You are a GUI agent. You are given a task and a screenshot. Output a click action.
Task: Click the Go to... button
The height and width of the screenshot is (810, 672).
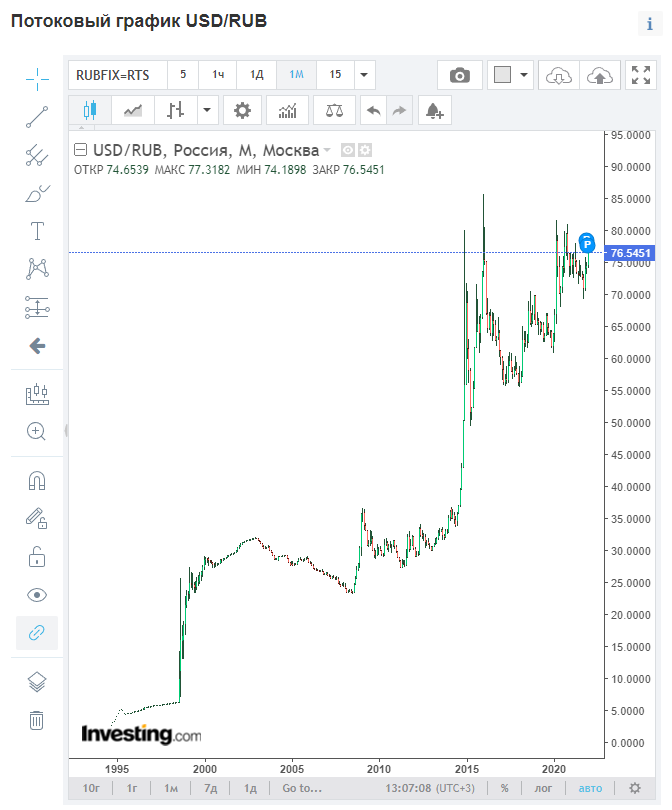pos(302,788)
